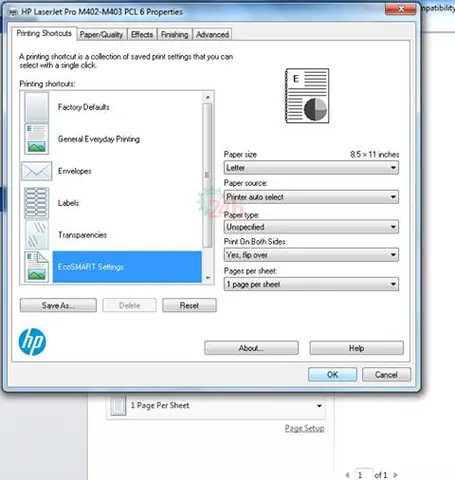Click the page icon beside 1 Page Per Sheet
Image resolution: width=455 pixels, height=480 pixels.
118,406
